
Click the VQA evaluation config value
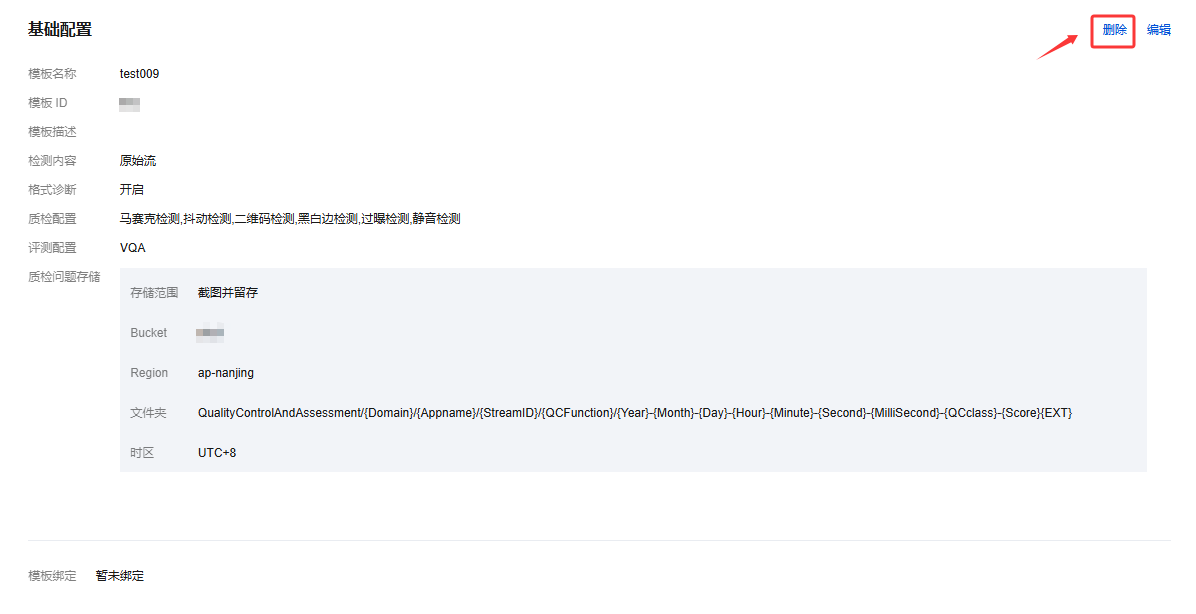(x=133, y=248)
